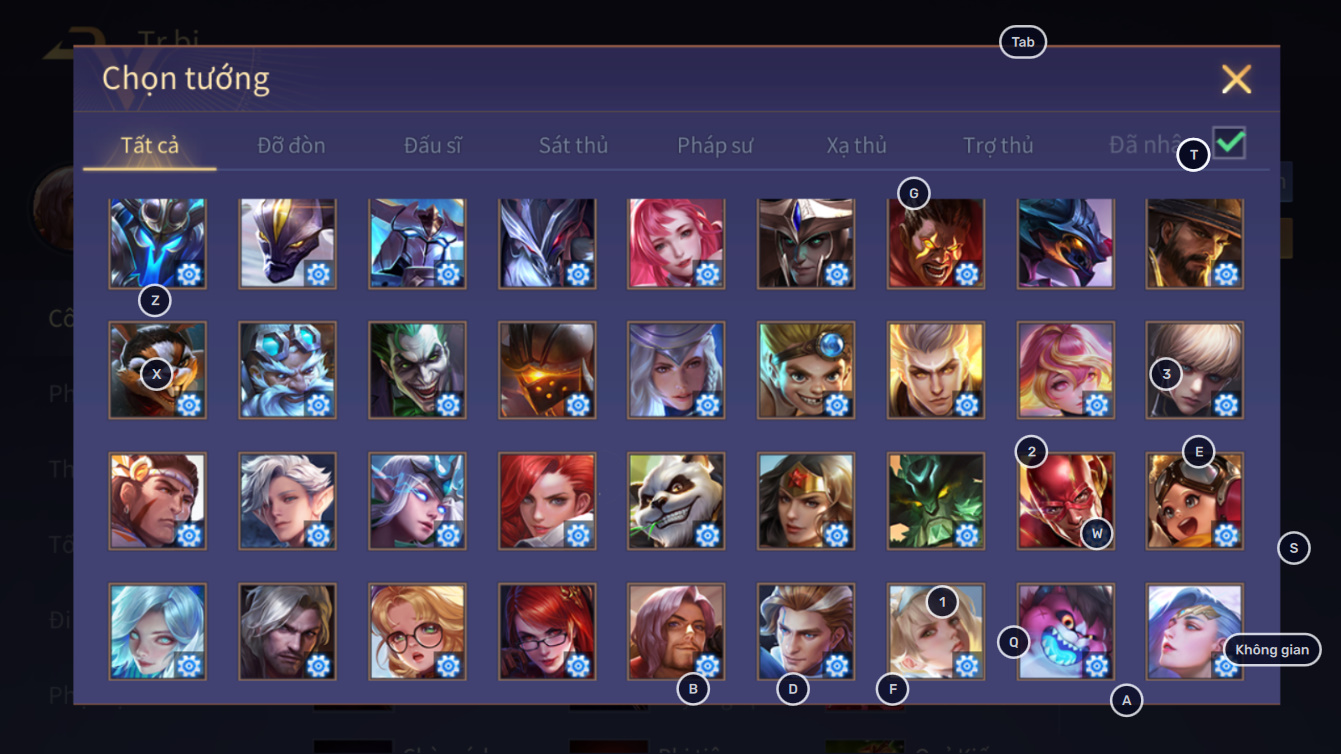
Task: Toggle the green checkmark checkbox
Action: pos(1229,142)
